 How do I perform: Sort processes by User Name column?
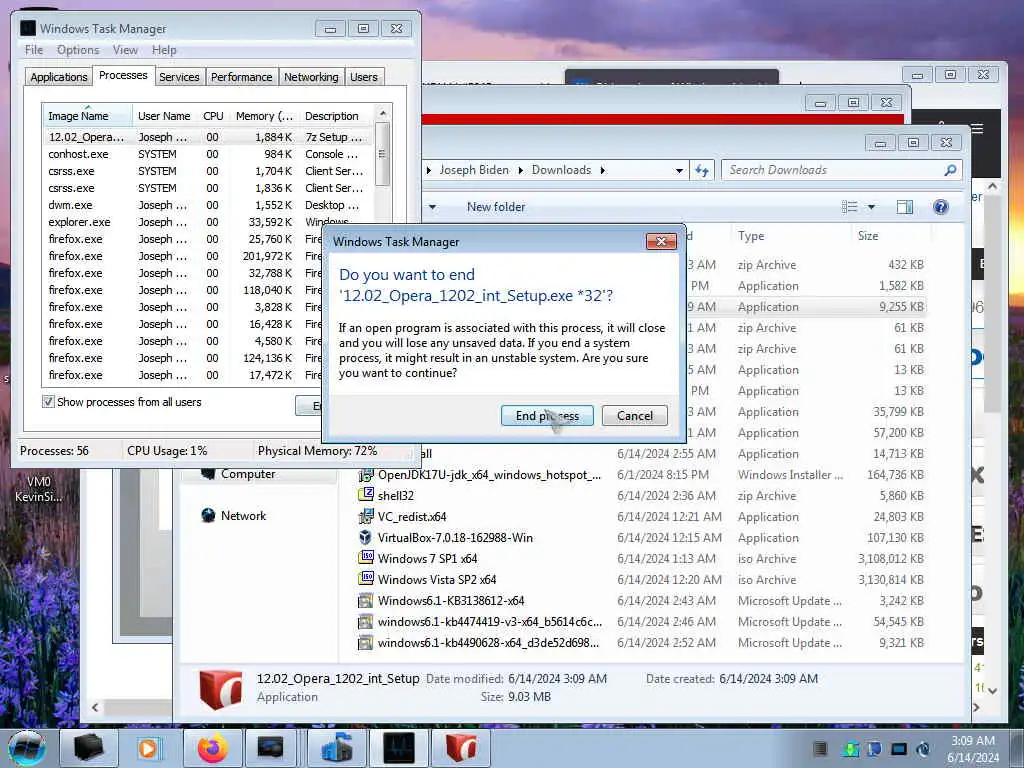coord(164,116)
